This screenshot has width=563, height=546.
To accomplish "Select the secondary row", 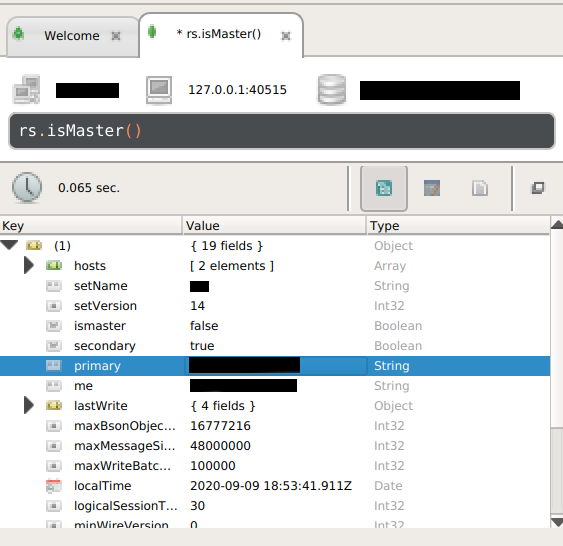I will (275, 346).
